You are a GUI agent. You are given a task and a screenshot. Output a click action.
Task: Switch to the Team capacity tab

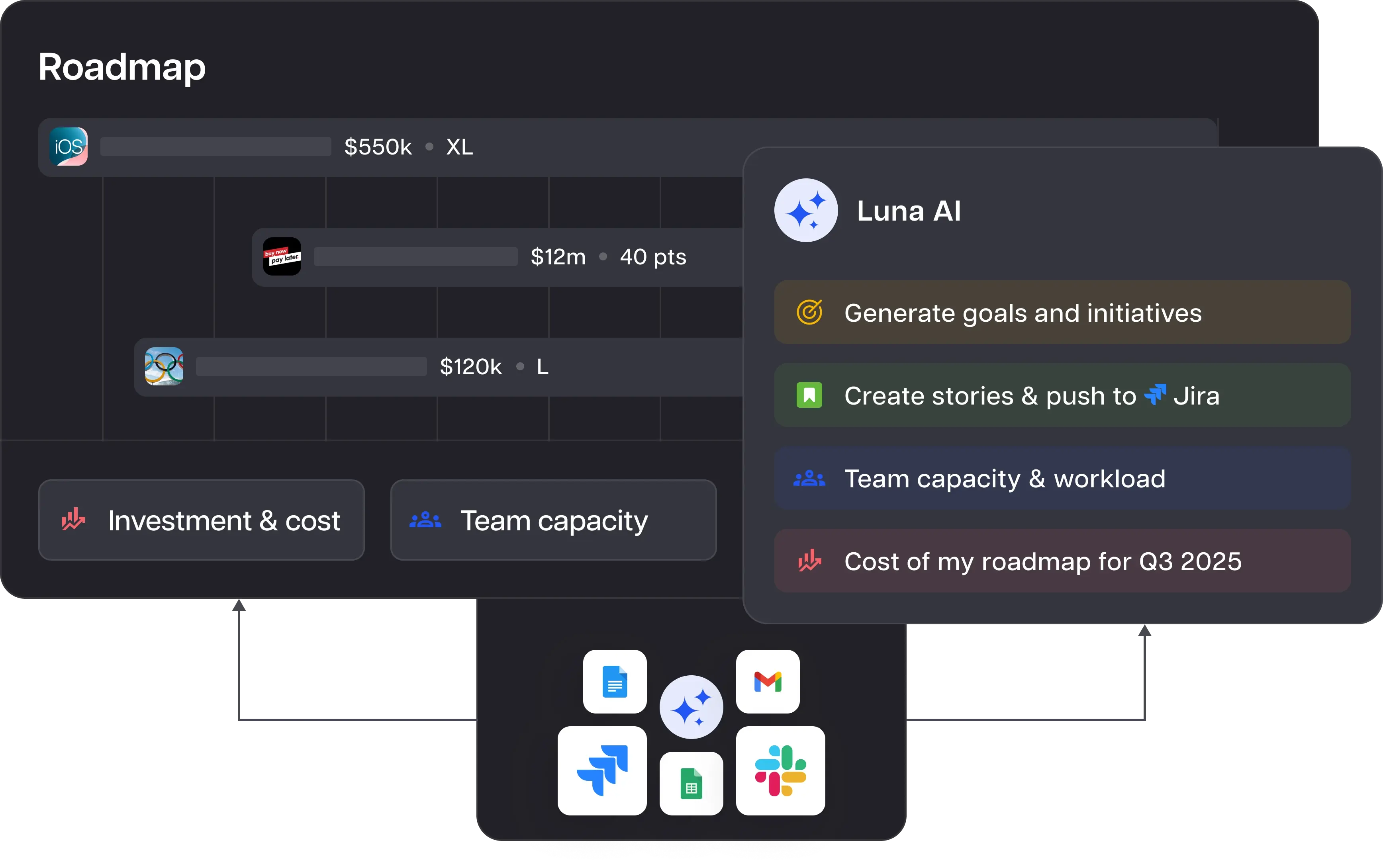[553, 520]
